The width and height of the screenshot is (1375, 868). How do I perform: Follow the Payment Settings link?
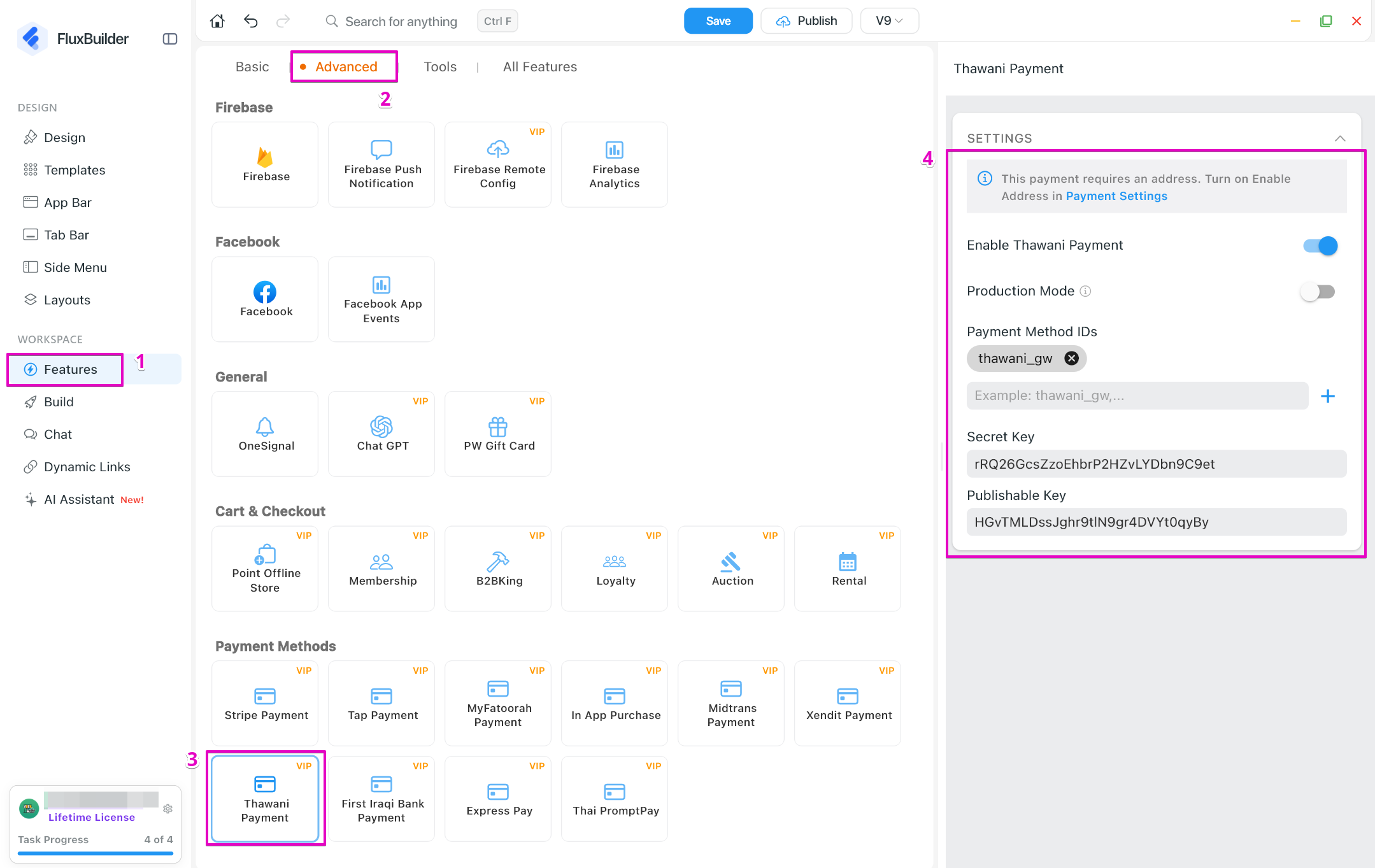click(1116, 196)
